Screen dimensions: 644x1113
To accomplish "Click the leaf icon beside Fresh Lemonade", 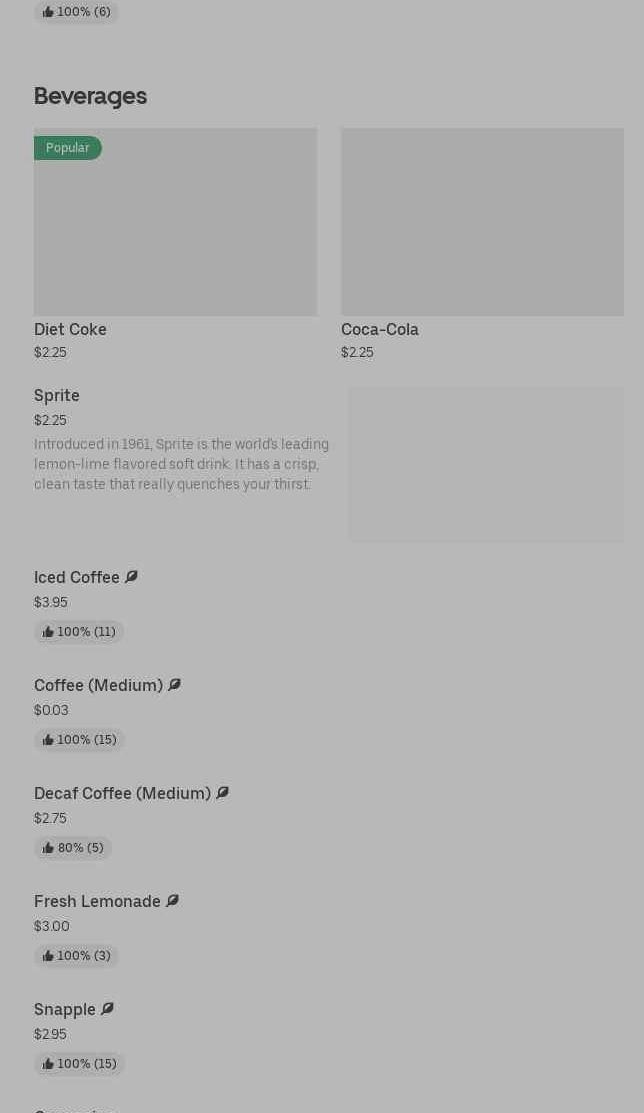I will [x=172, y=901].
